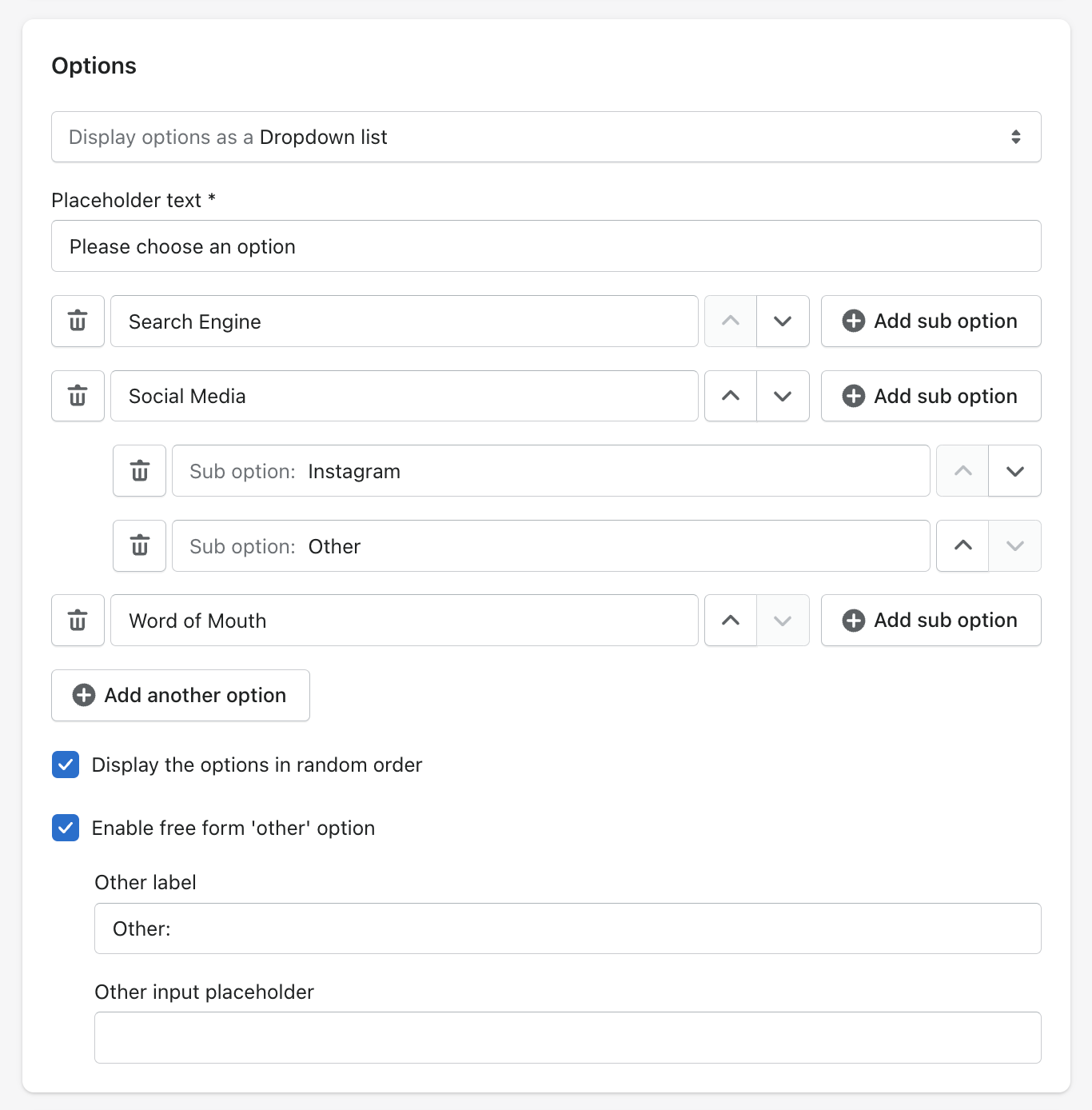Add sub option to Search Engine

(931, 321)
